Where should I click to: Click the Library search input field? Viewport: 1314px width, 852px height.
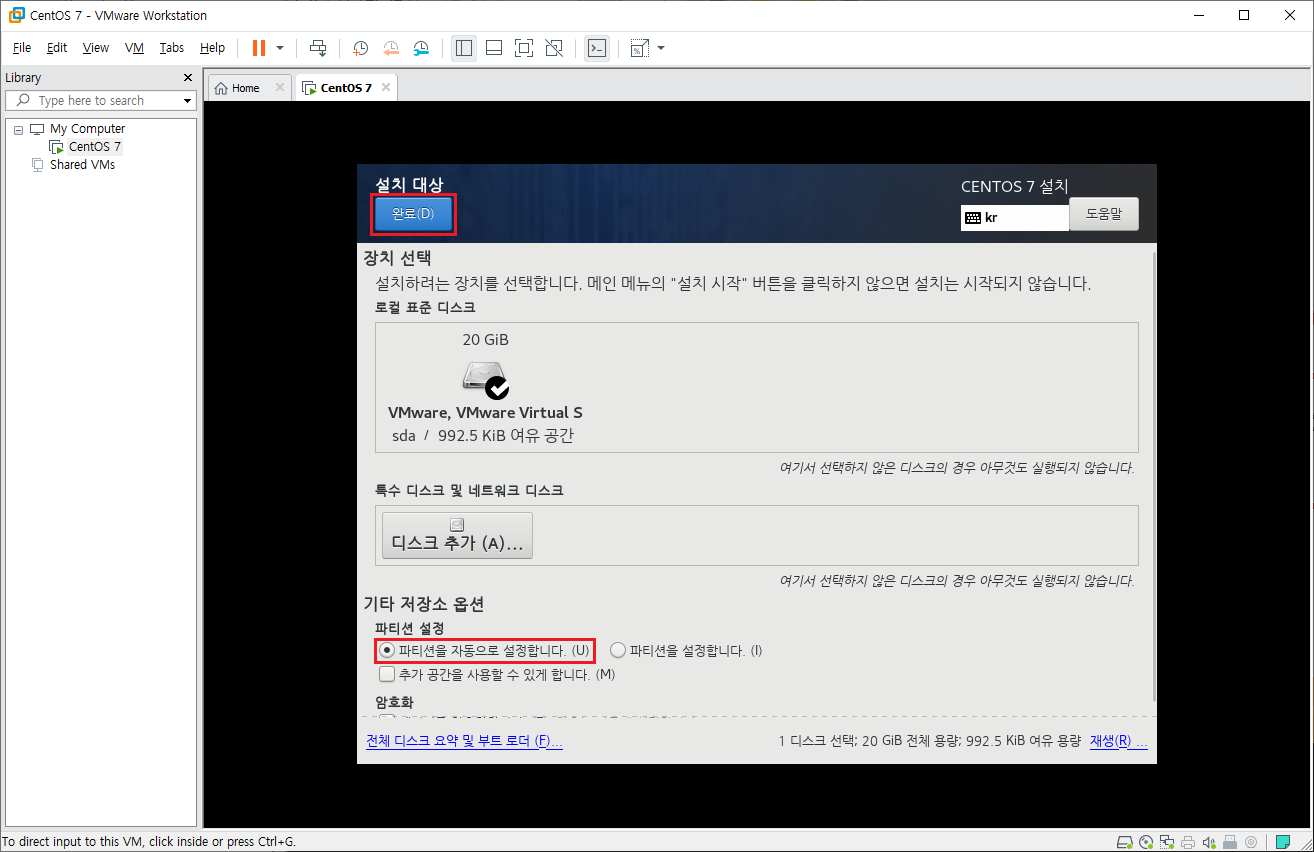tap(100, 101)
